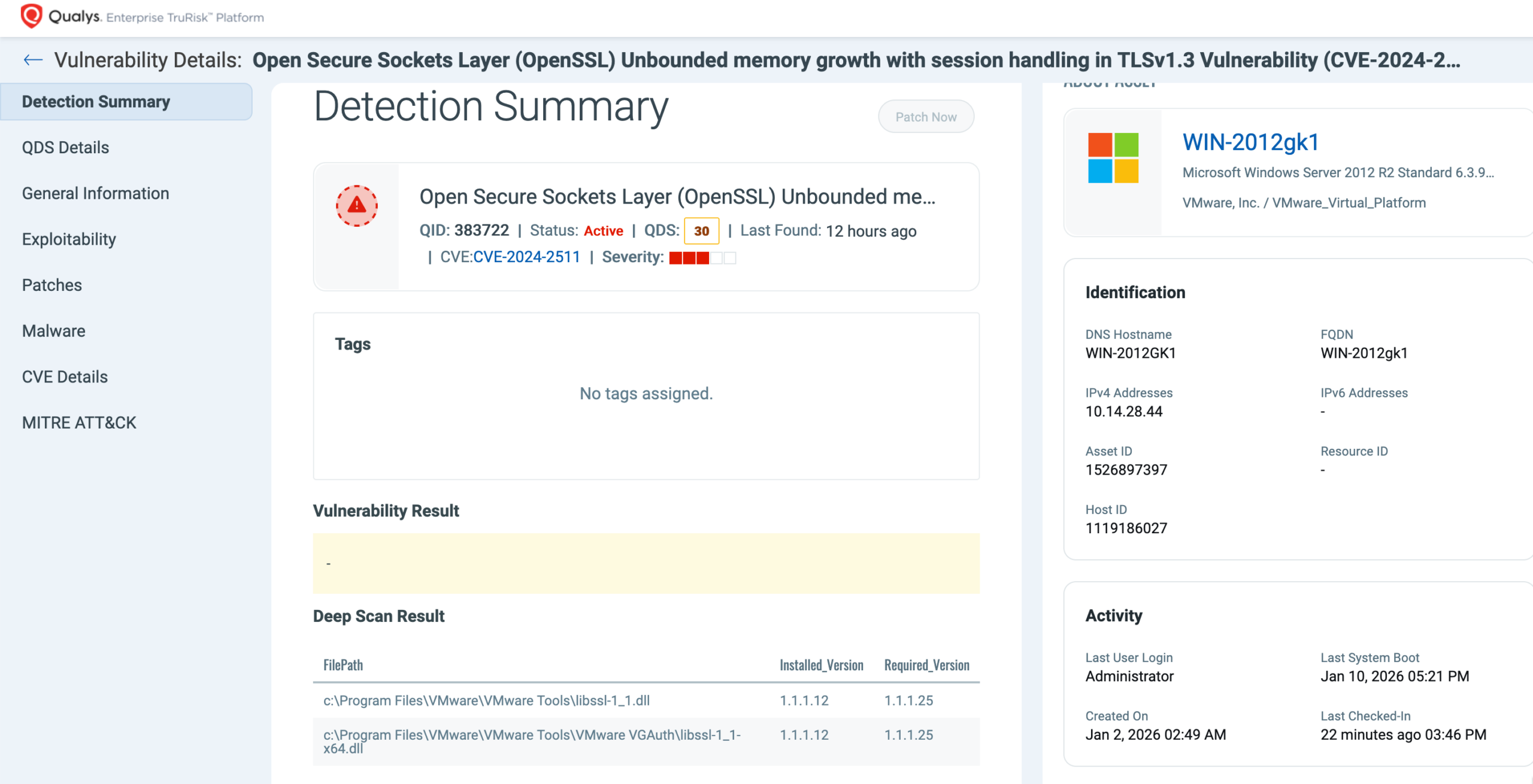Select the QDS score badge showing 30
This screenshot has height=784, width=1533.
tap(701, 230)
